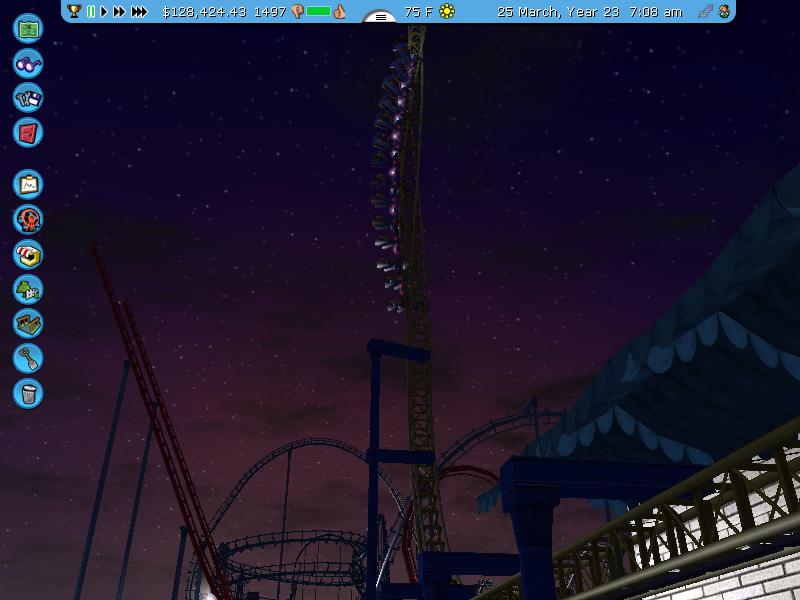Set the game to double fast-forward speed

[119, 11]
